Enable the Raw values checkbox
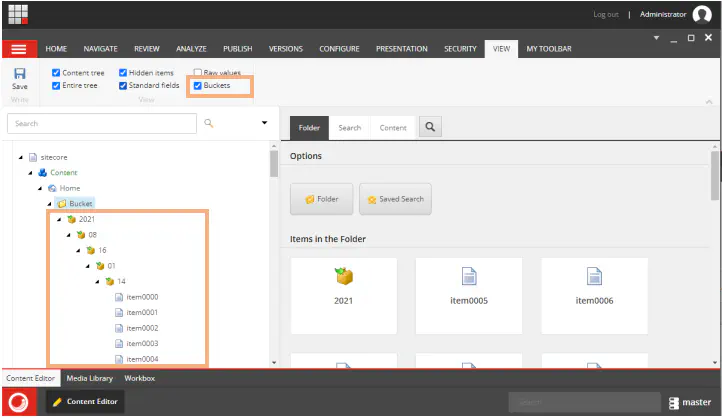This screenshot has width=722, height=418. [x=198, y=72]
